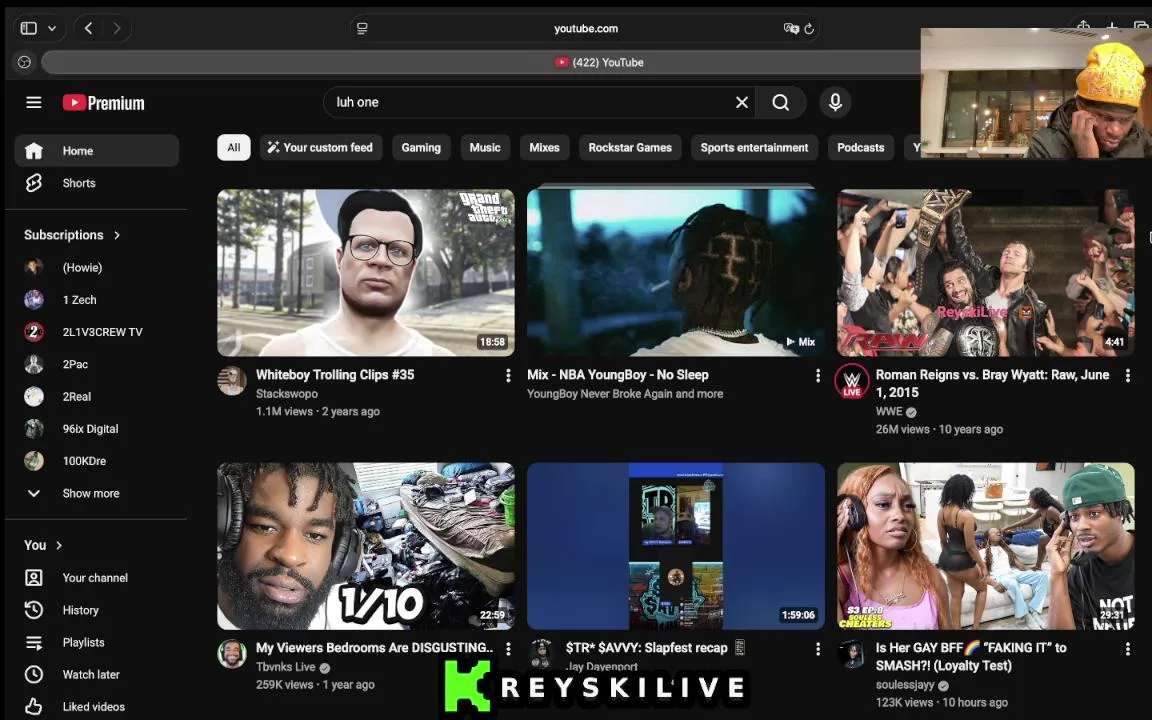1152x720 pixels.
Task: Reload page in Safari address bar
Action: 809,29
